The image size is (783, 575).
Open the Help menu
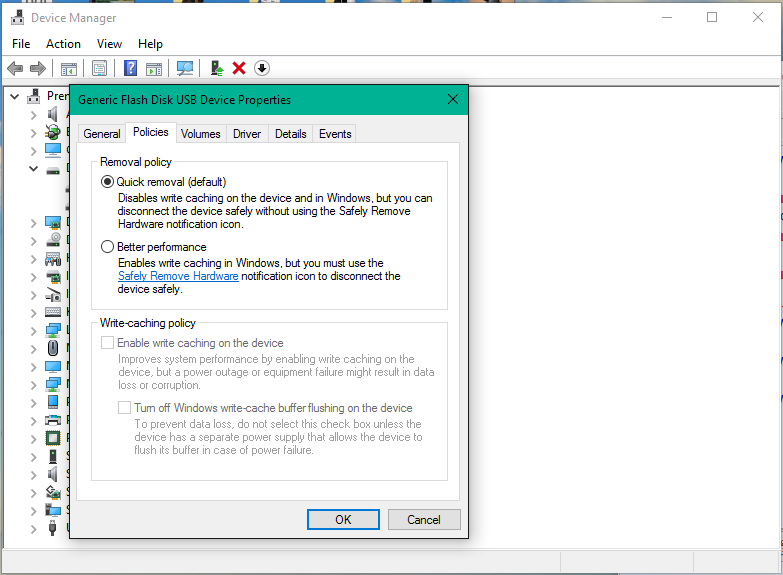click(x=150, y=44)
